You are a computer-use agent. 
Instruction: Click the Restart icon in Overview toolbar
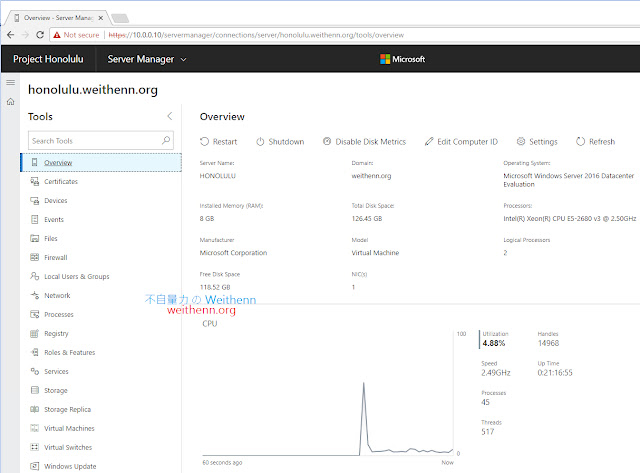pos(205,142)
